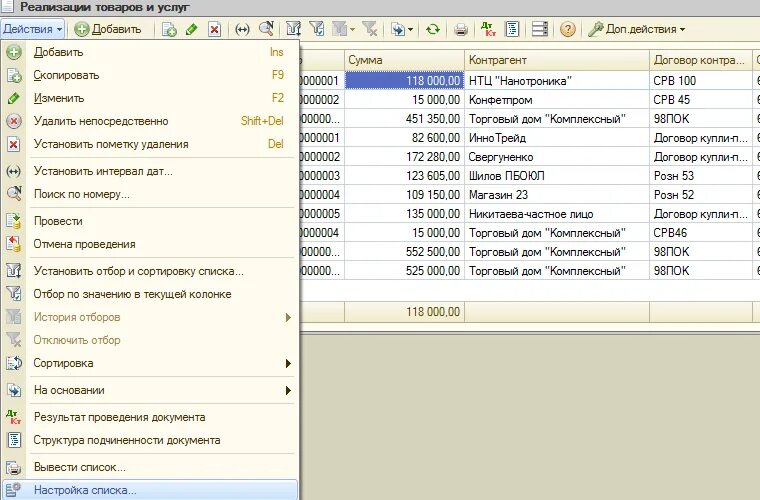Viewport: 760px width, 500px height.
Task: Open the Доп.действия dropdown
Action: [x=637, y=29]
